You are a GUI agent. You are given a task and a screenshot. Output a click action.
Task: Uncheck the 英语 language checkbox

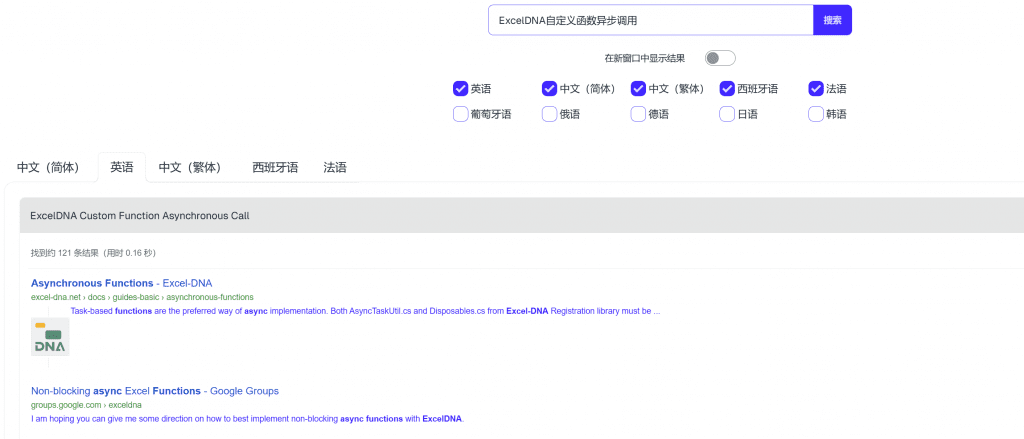point(461,89)
